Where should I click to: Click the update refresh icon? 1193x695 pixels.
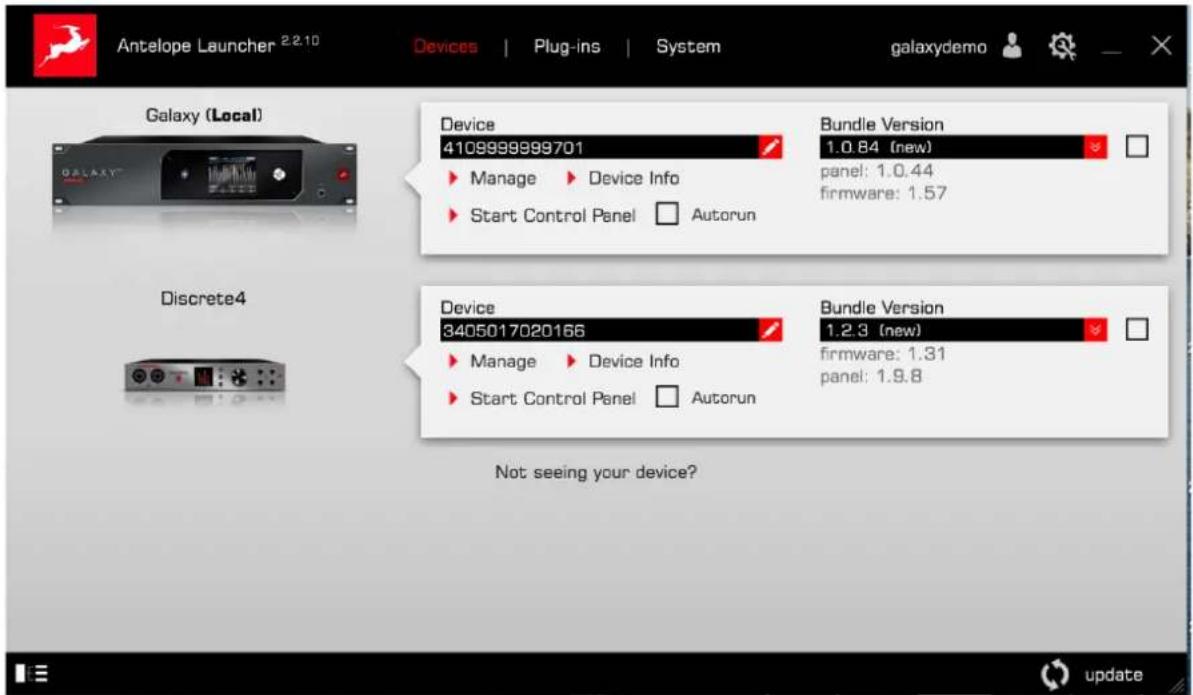coord(1055,674)
